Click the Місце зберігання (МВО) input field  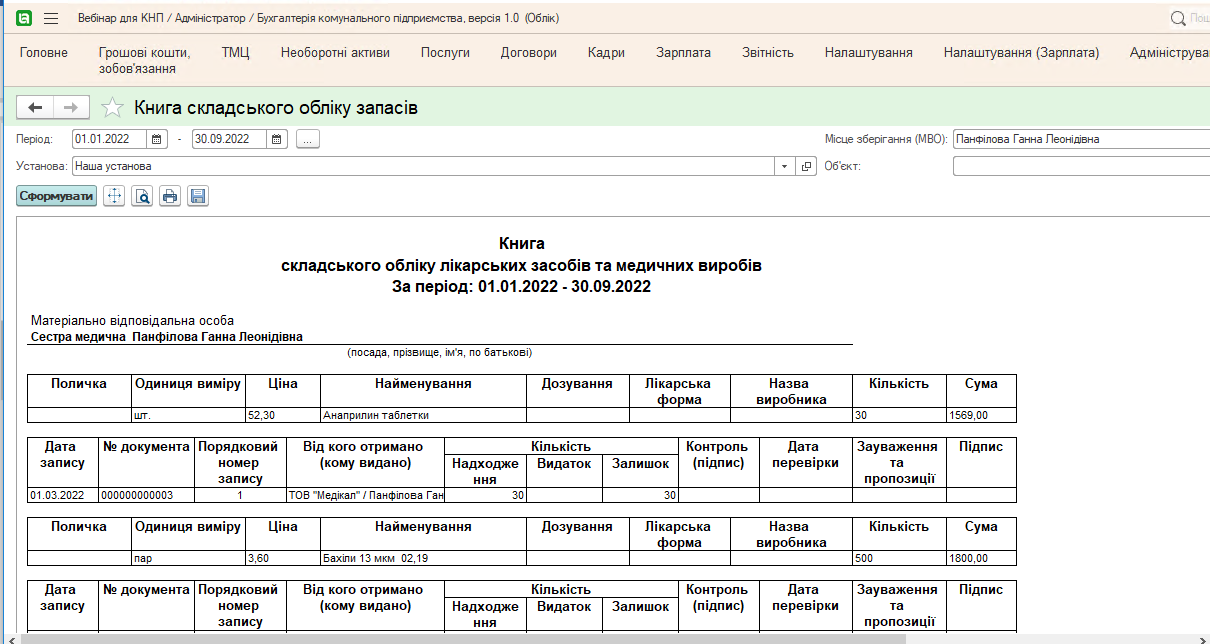1080,139
